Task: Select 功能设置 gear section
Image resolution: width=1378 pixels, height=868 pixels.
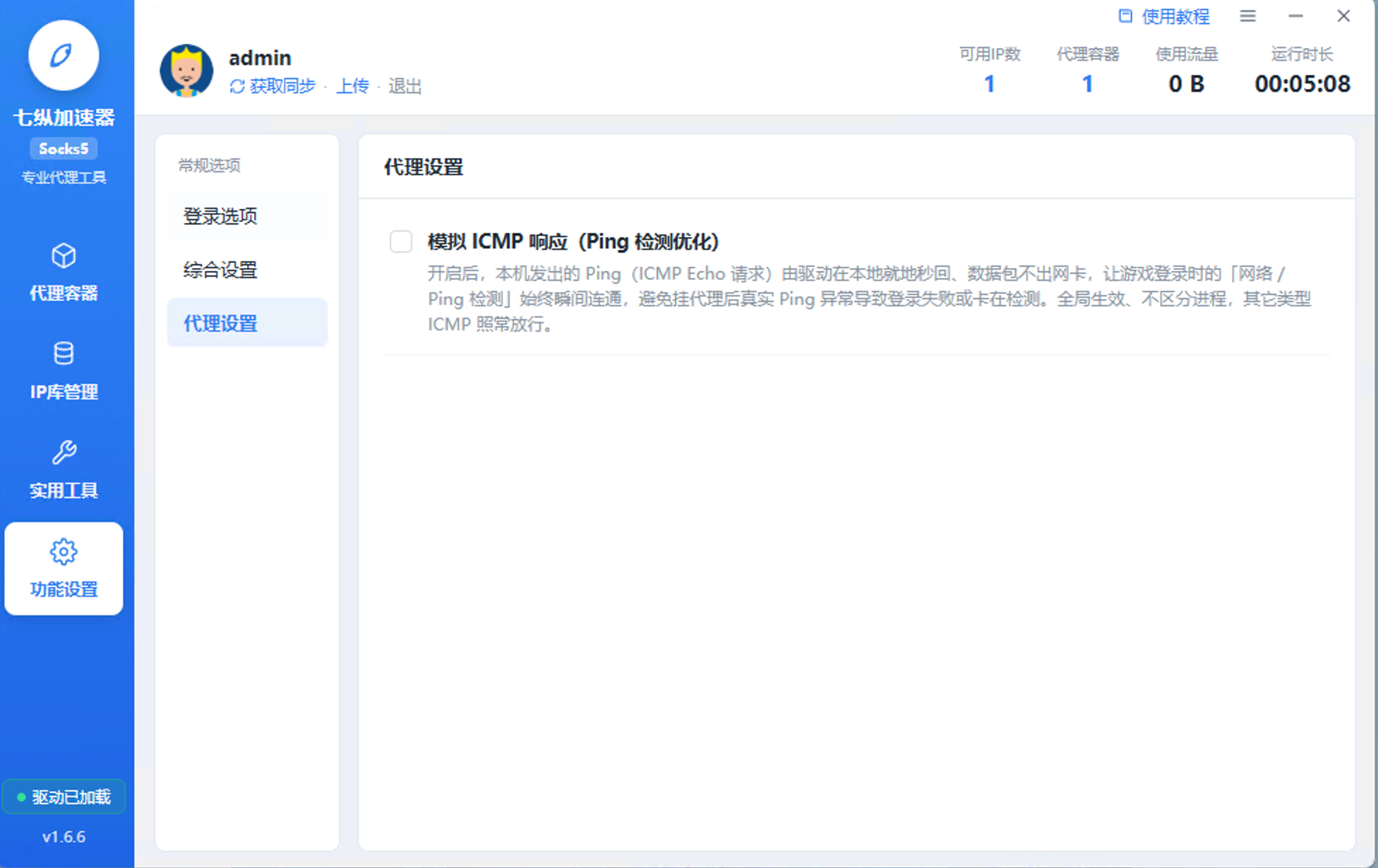Action: point(64,569)
